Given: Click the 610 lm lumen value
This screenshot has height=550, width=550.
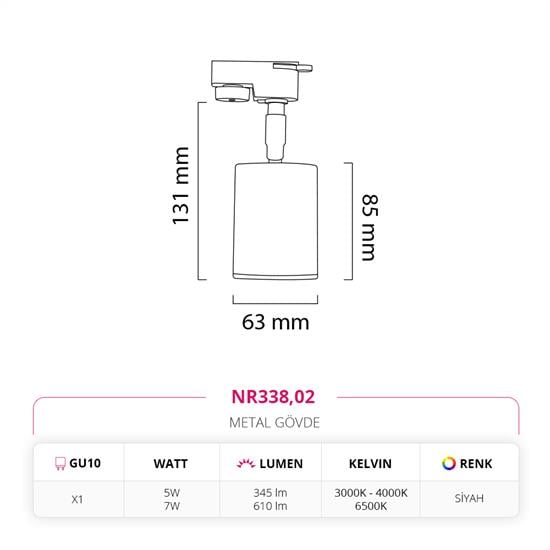Looking at the screenshot, I should click(270, 506).
